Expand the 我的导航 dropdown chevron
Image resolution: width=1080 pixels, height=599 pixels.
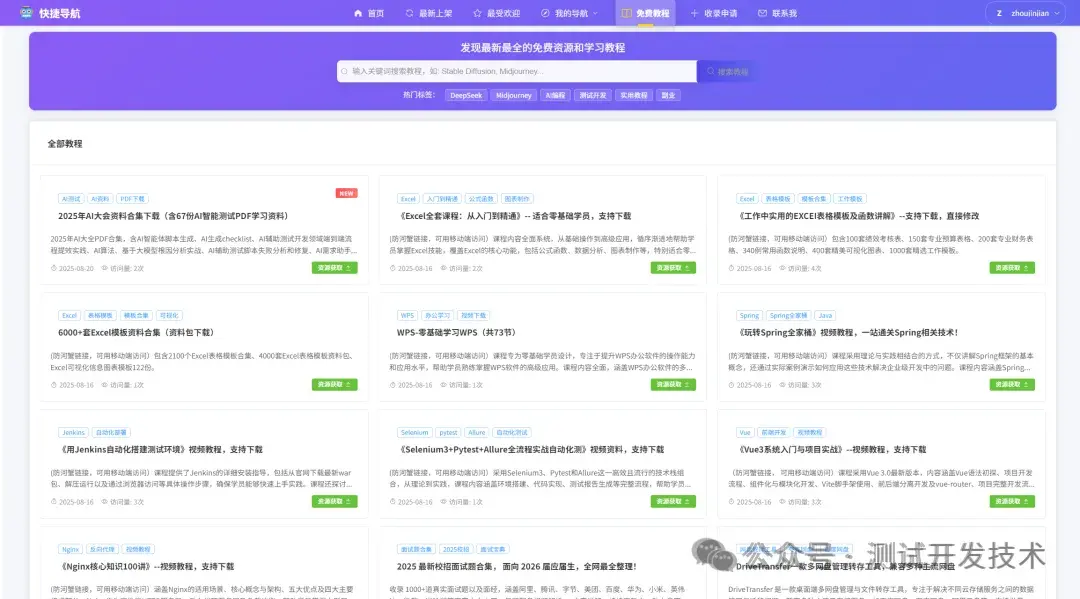point(594,13)
